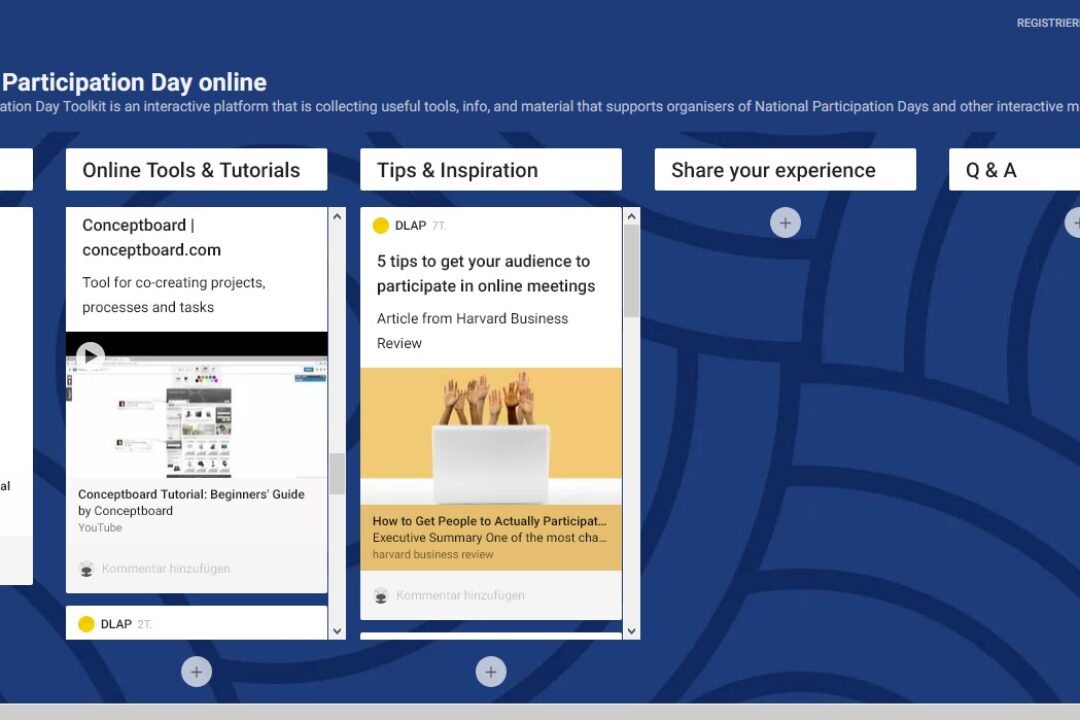Click the yellow DLAP author avatar
This screenshot has height=720, width=1080.
(381, 225)
